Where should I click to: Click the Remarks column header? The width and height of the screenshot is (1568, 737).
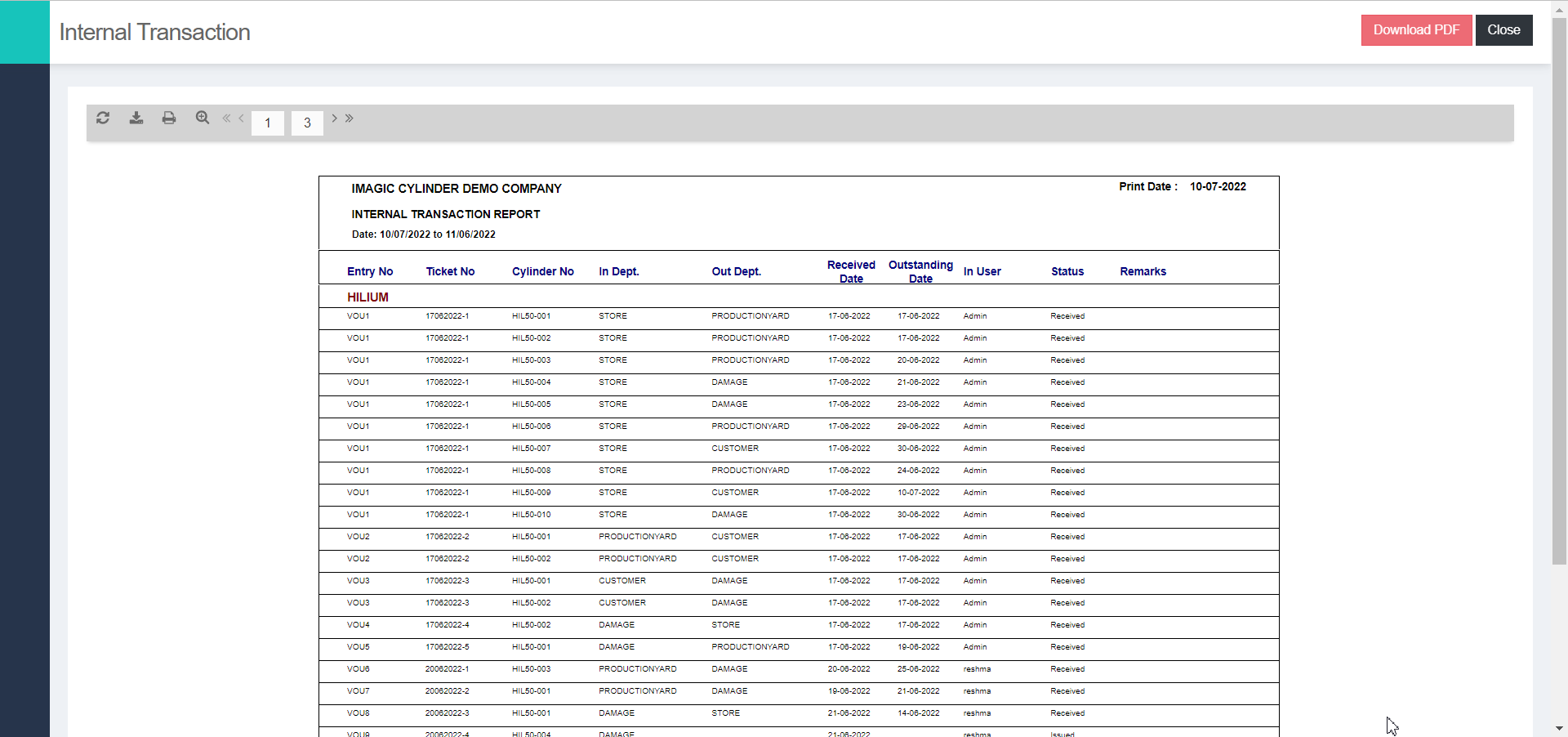coord(1143,271)
